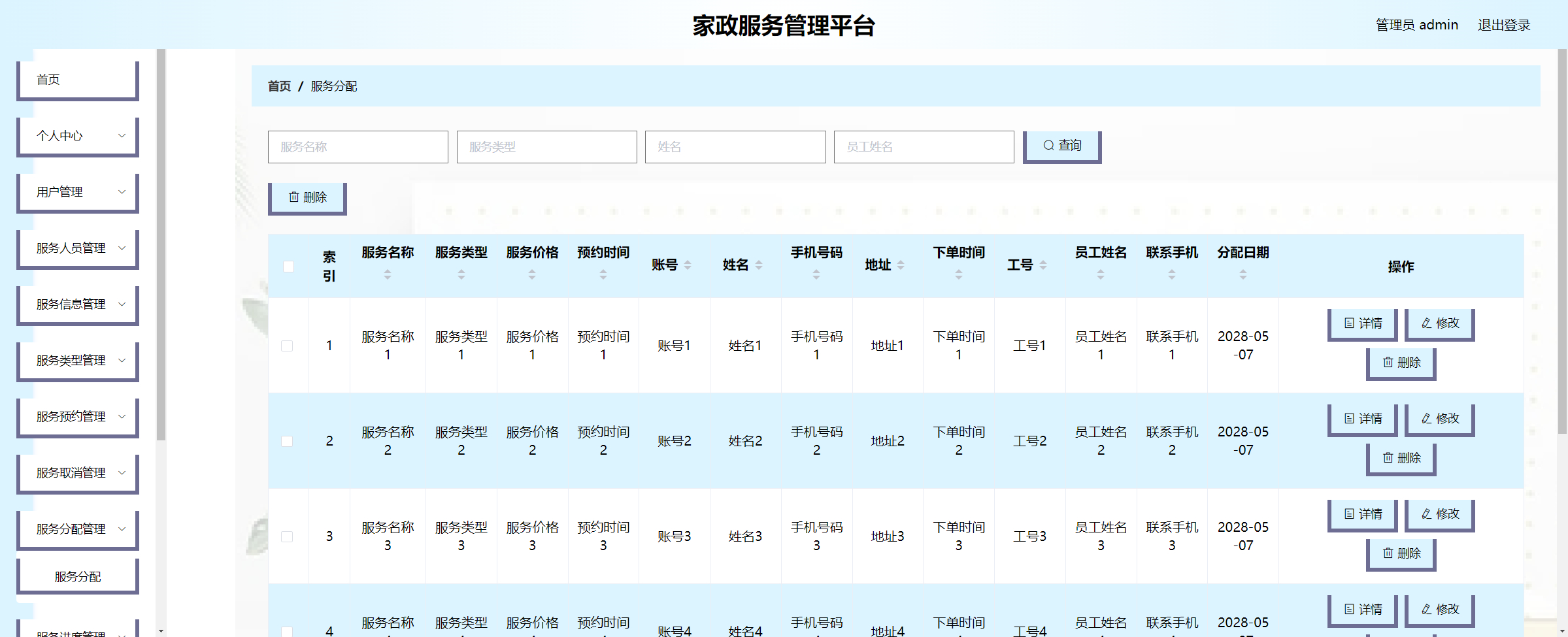Click the 姓名2 cell

745,441
